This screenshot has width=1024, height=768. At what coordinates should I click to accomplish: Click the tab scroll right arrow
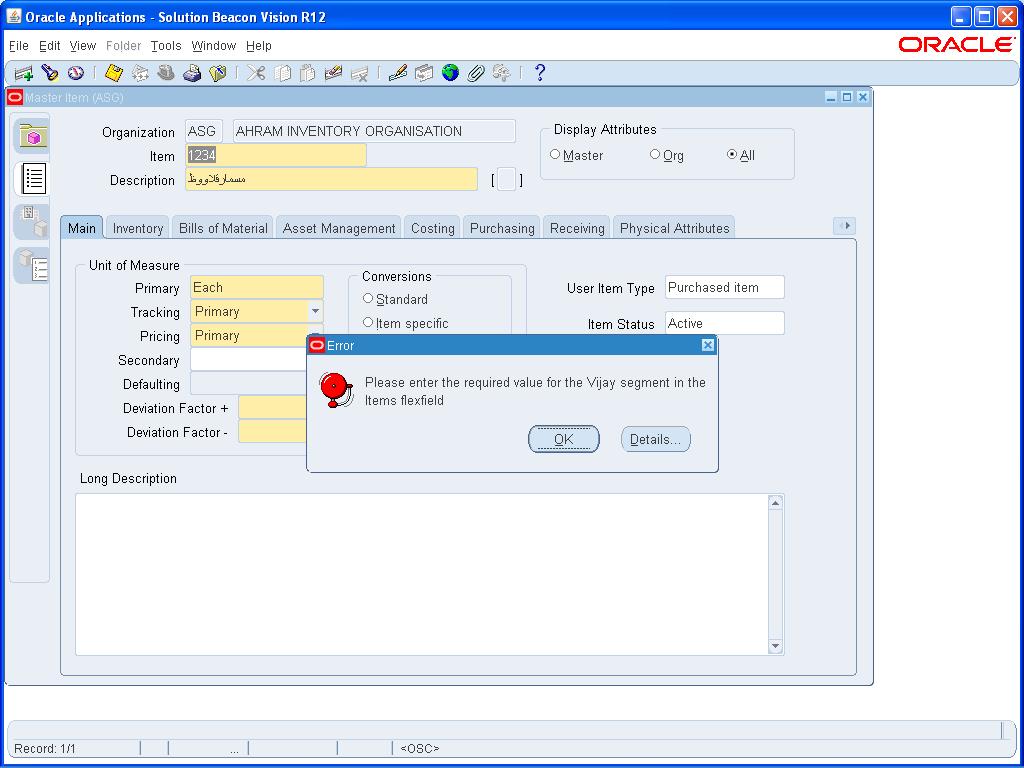(x=844, y=226)
